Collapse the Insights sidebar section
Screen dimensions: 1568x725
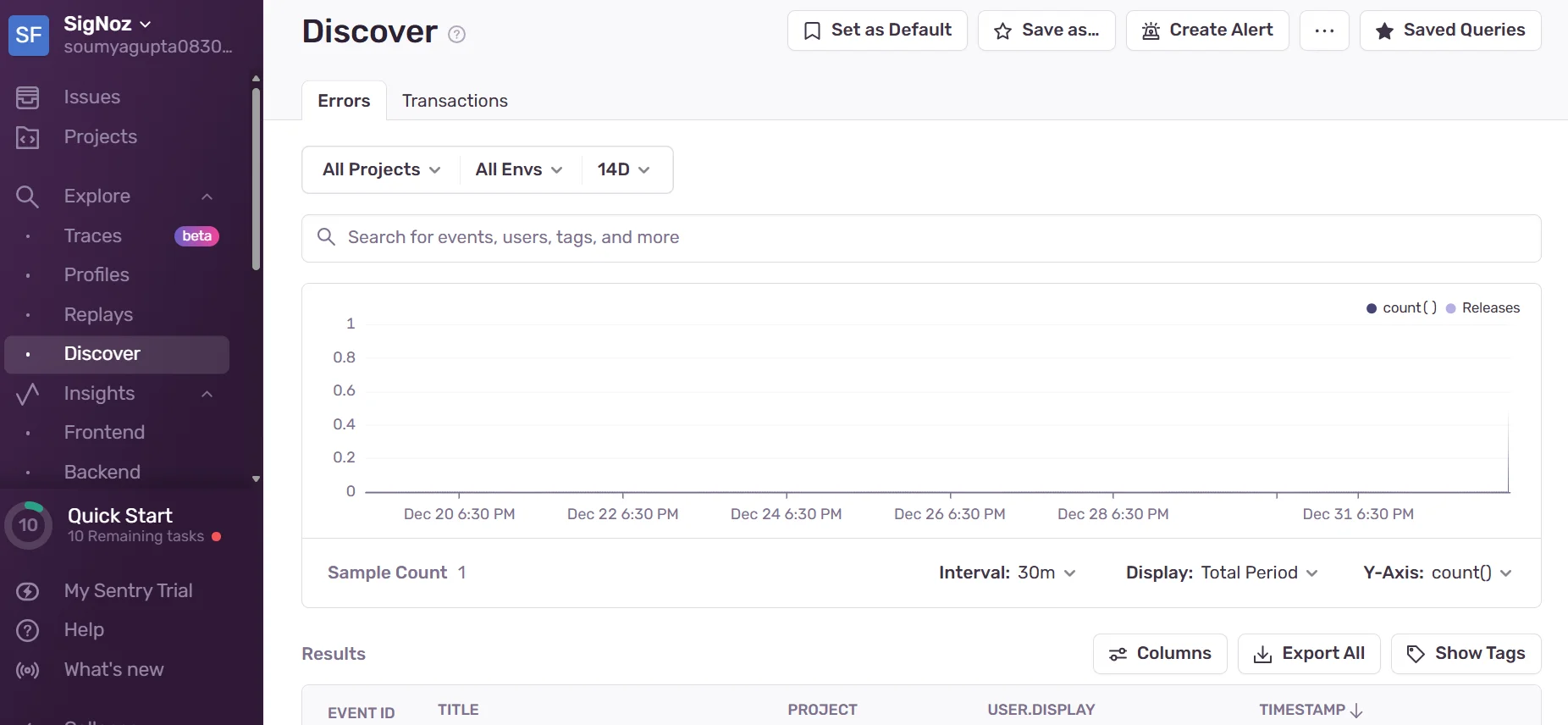pos(207,394)
